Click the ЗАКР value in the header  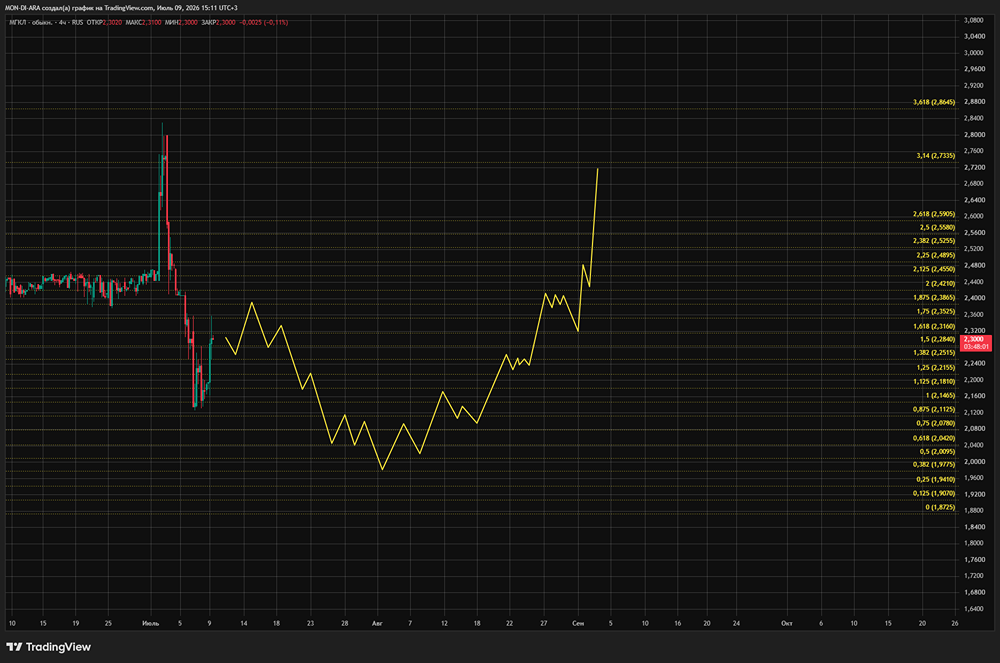(x=226, y=22)
